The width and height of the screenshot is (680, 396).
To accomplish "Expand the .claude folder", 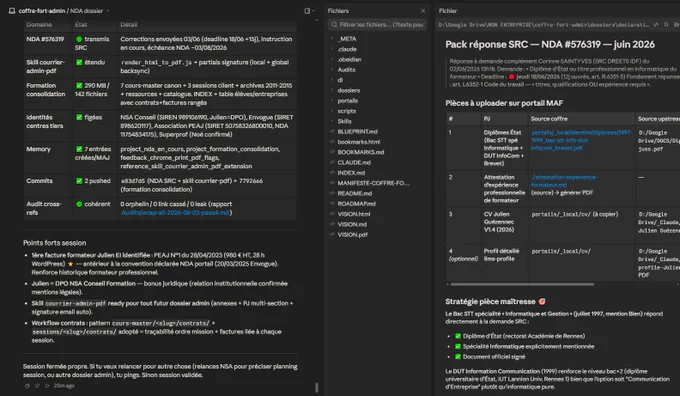I will coord(332,49).
